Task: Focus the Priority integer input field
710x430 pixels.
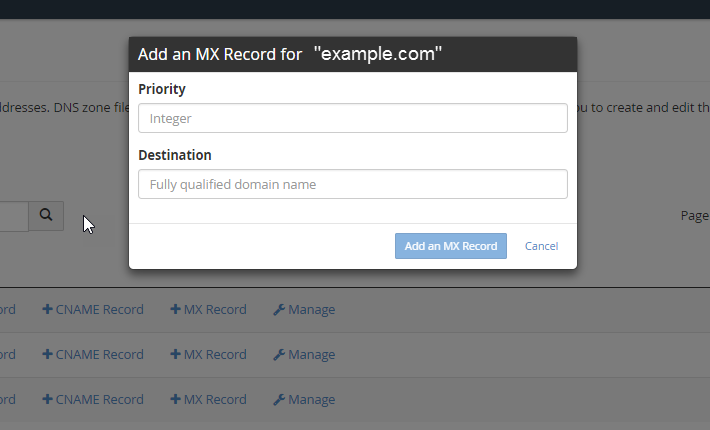Action: (352, 118)
